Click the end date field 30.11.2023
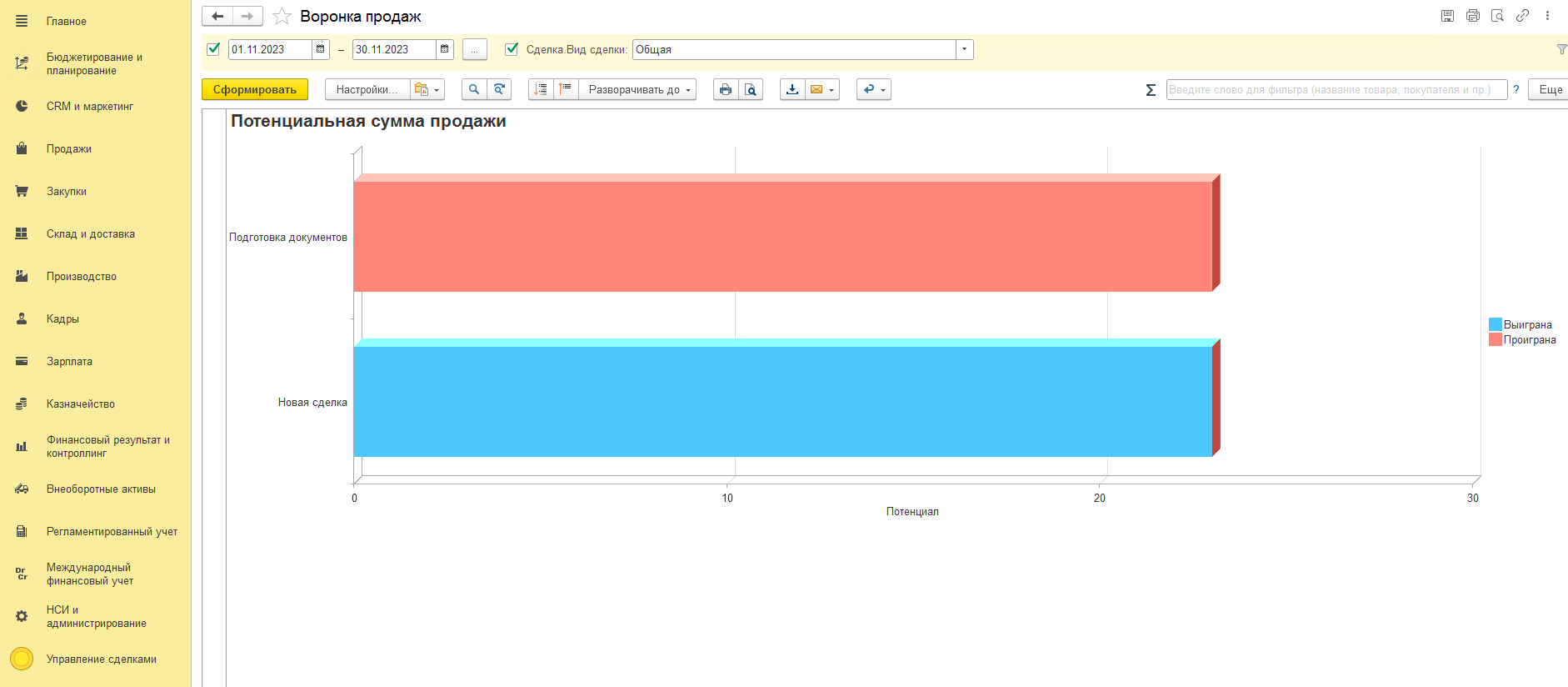The image size is (1568, 687). [x=395, y=49]
